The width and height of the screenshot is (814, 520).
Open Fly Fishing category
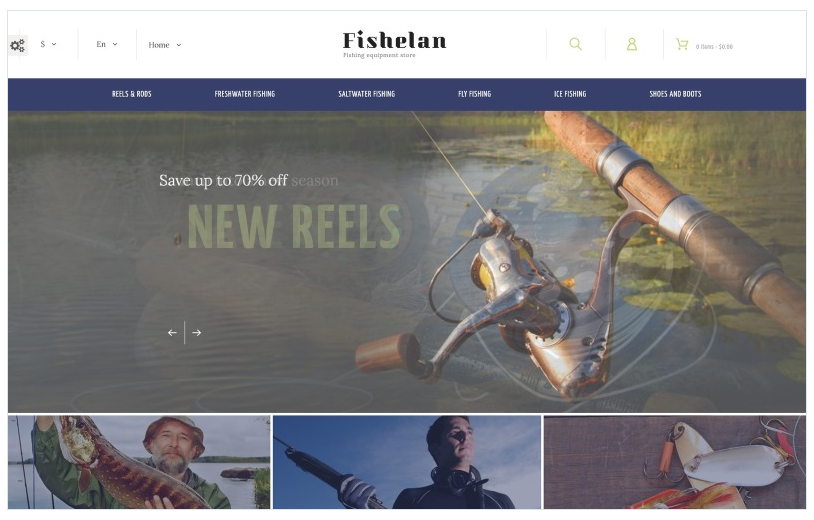(474, 94)
